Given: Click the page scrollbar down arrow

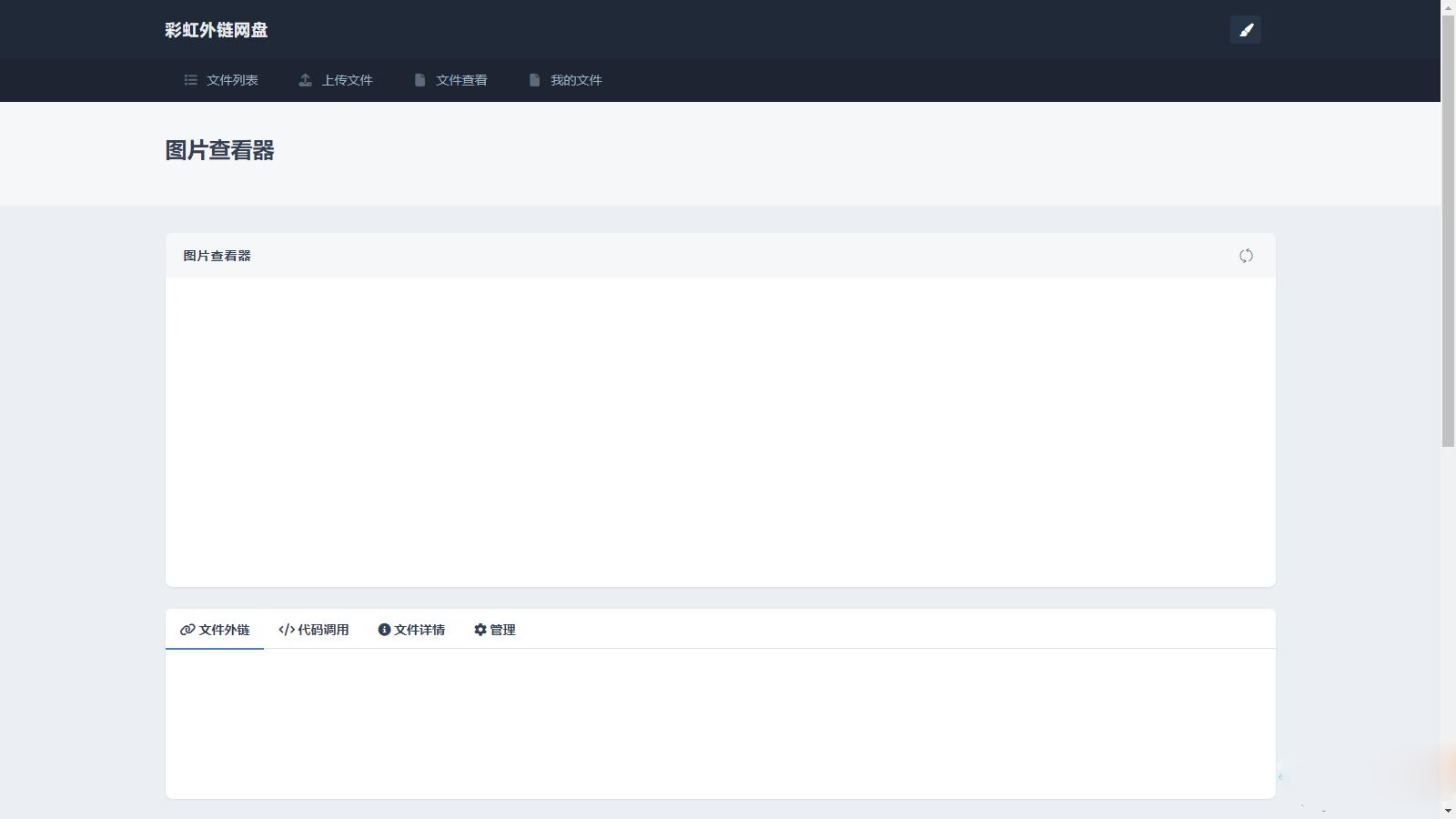Looking at the screenshot, I should pos(1448,811).
